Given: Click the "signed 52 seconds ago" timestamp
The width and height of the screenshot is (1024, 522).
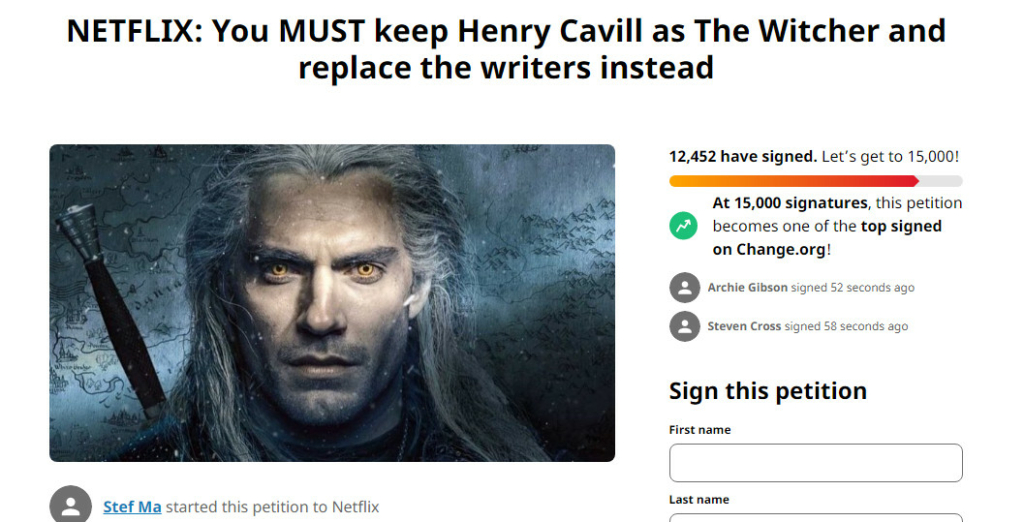Looking at the screenshot, I should coord(852,288).
